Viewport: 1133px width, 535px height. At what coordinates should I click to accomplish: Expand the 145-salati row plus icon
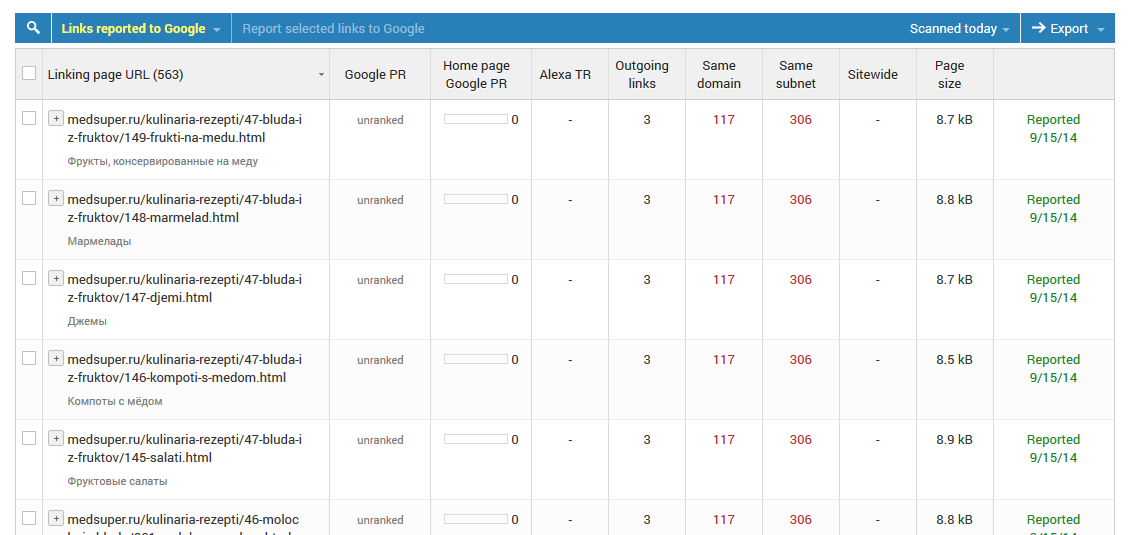pos(56,437)
